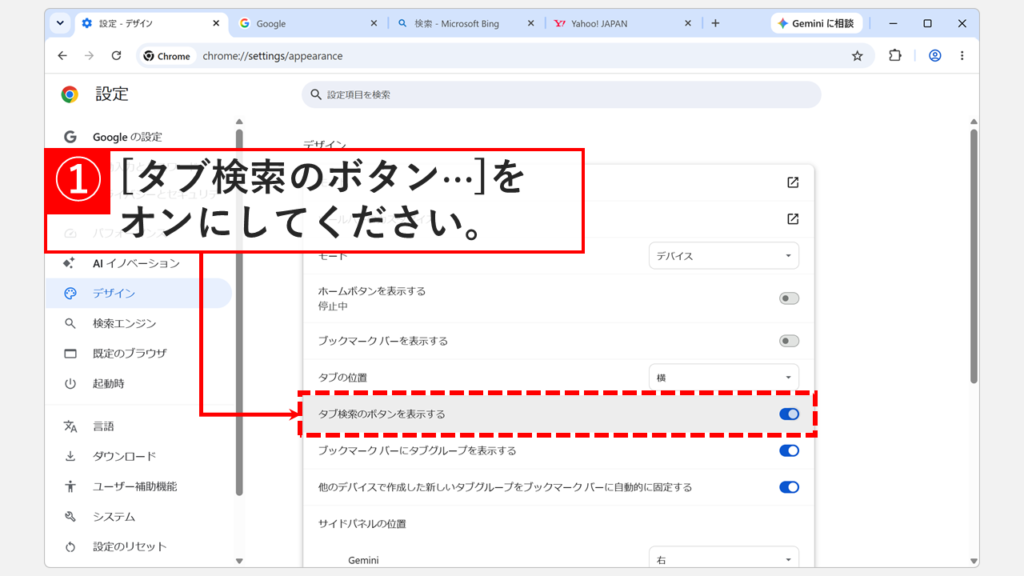Open the tab list chevron button
The image size is (1024, 576).
pyautogui.click(x=60, y=23)
